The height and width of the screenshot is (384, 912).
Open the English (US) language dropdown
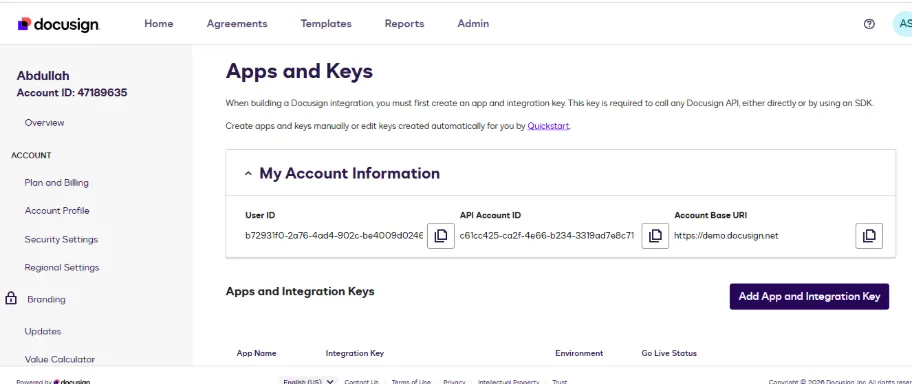click(308, 382)
